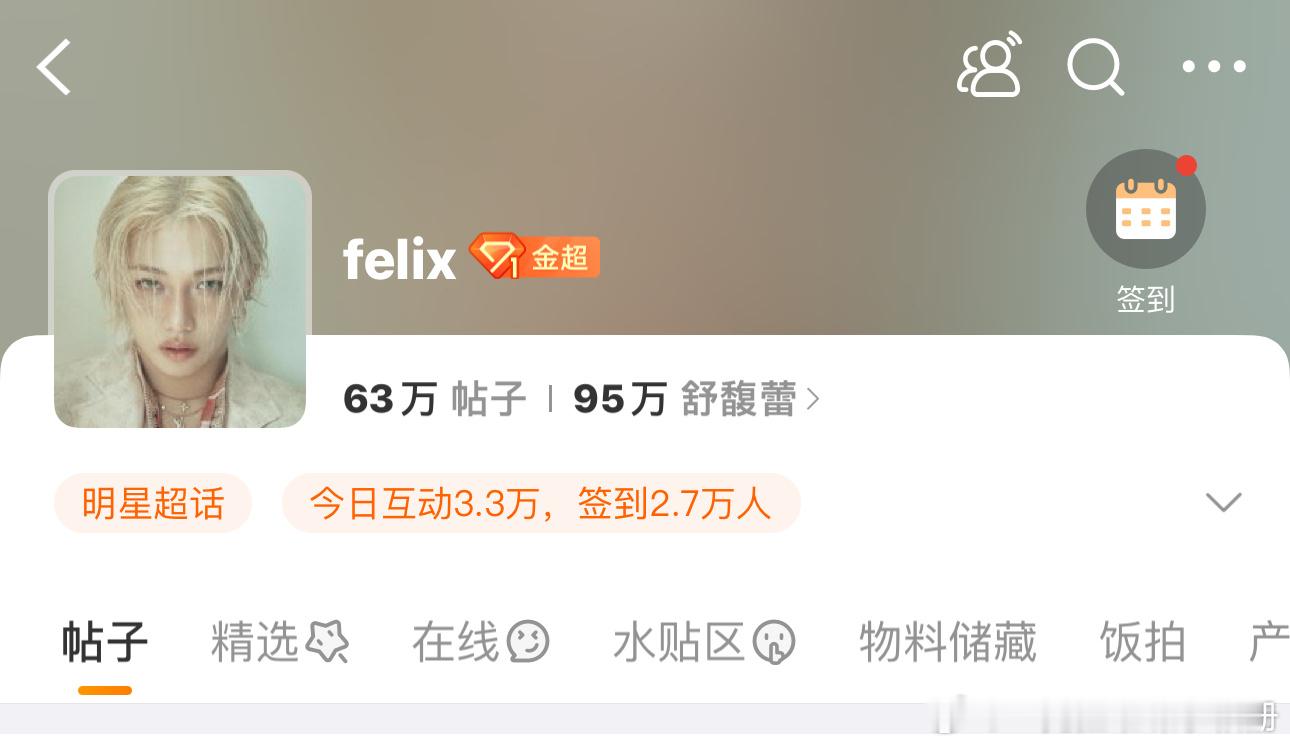Image resolution: width=1290 pixels, height=747 pixels.
Task: Open the three-dots more menu
Action: click(1214, 67)
